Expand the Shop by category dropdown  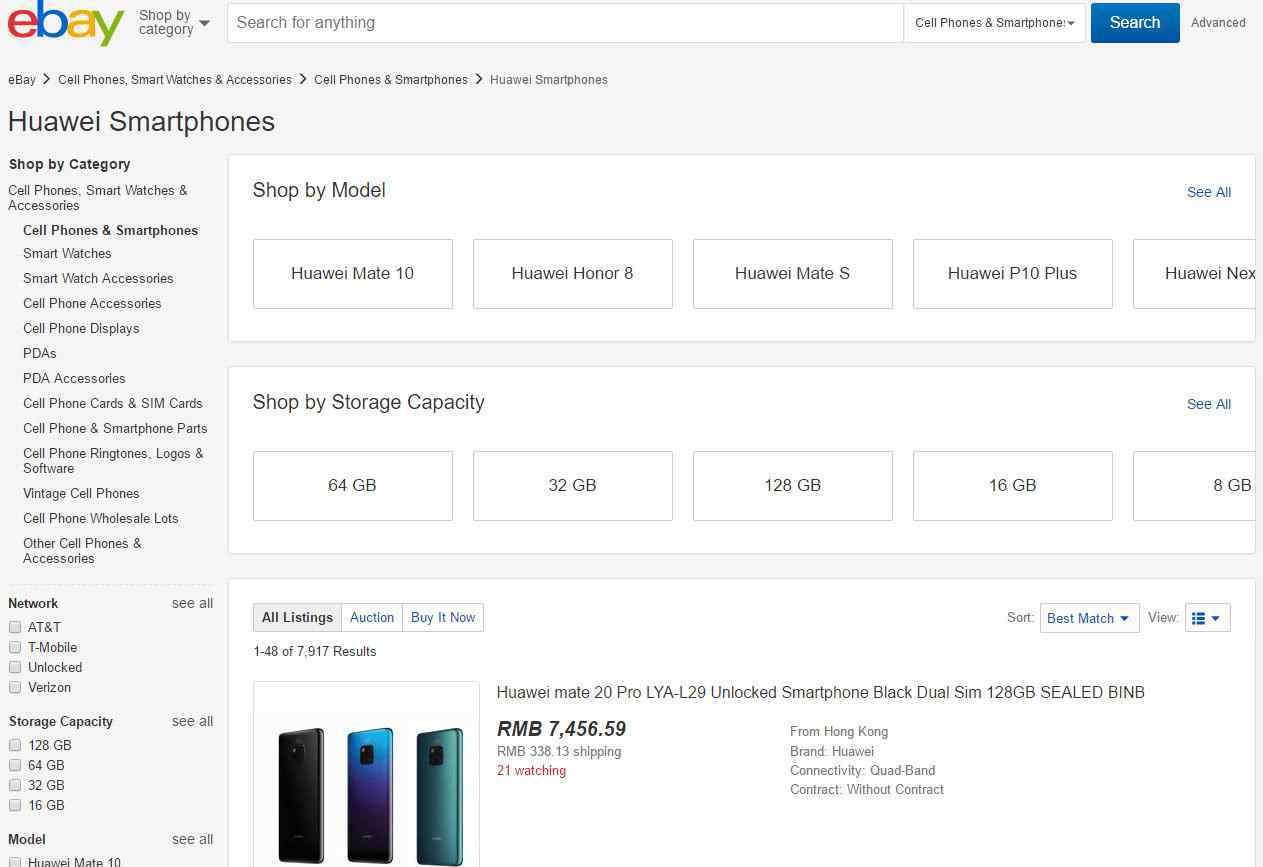pos(174,23)
